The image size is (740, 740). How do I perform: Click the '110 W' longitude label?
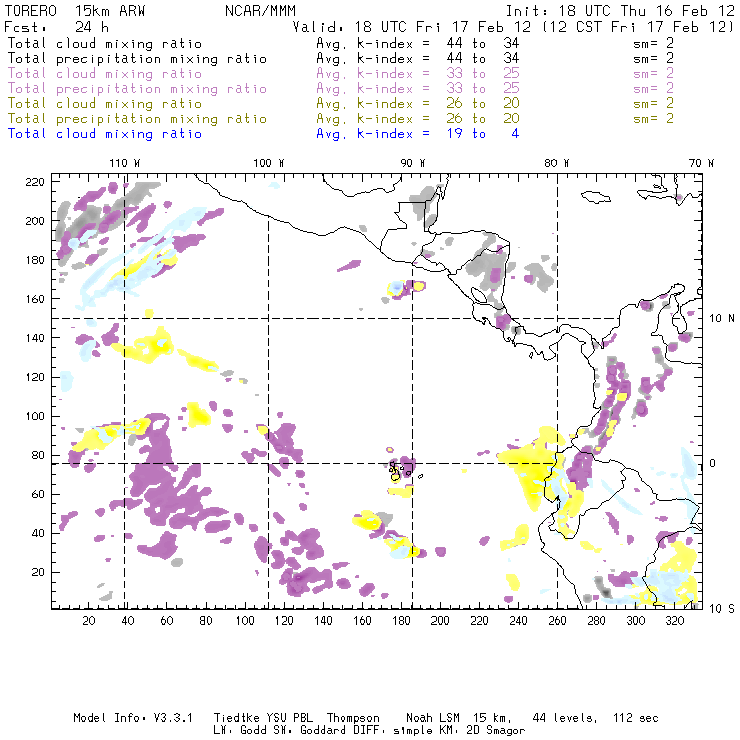pyautogui.click(x=125, y=163)
